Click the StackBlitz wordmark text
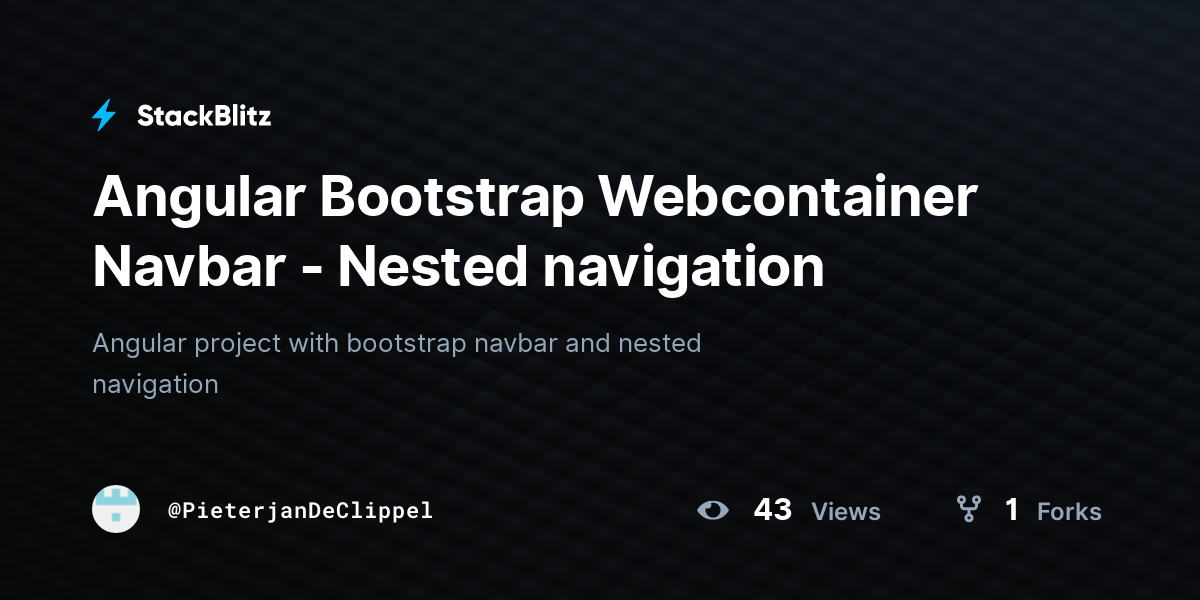Screen dimensions: 1200x600 [x=204, y=116]
